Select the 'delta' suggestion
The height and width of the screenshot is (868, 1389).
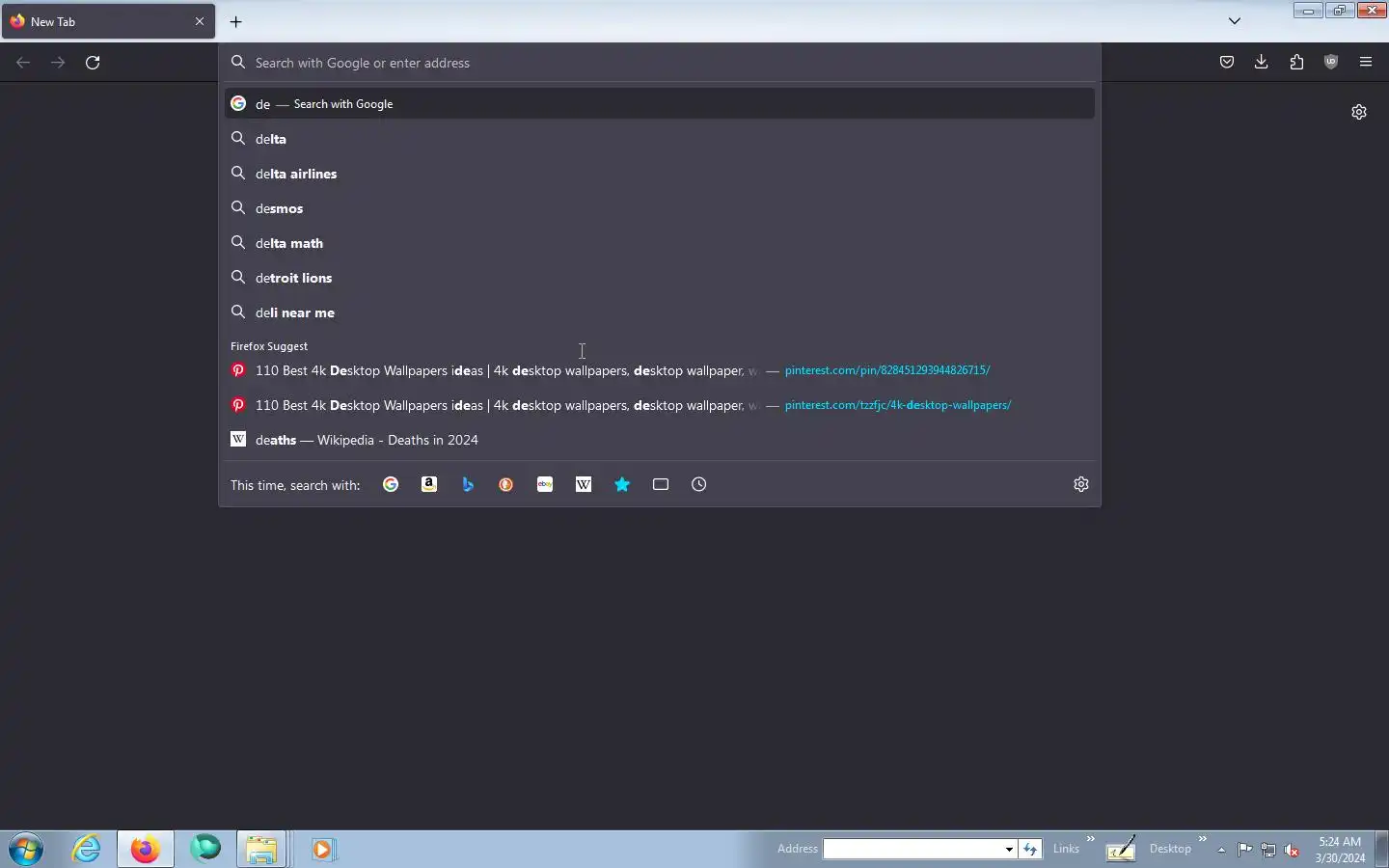(660, 139)
